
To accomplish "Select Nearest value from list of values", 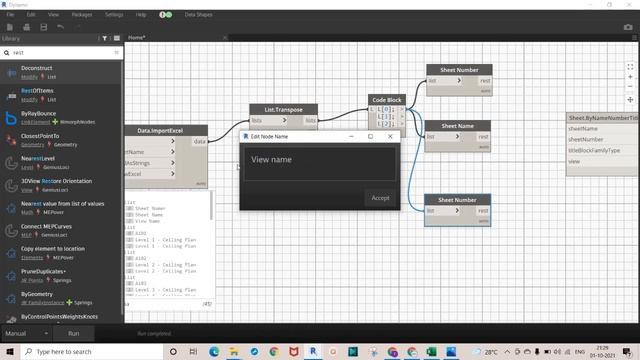I will 61,208.
